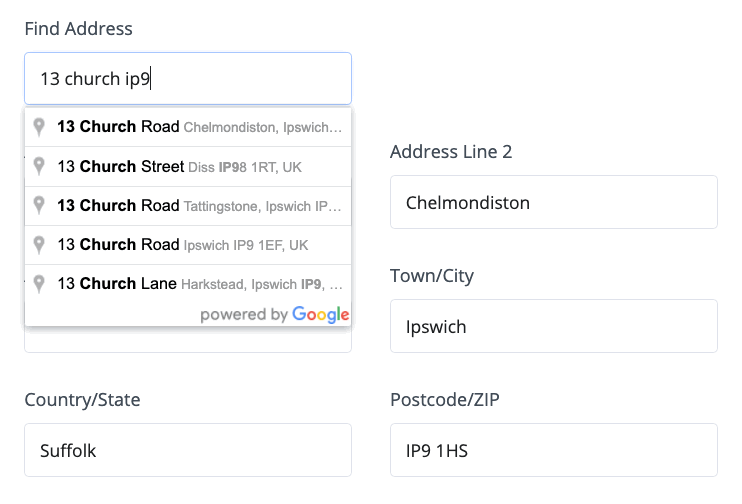Choose 13 Church Street Diss IP98 1RT suggestion
This screenshot has width=742, height=504.
tap(188, 167)
